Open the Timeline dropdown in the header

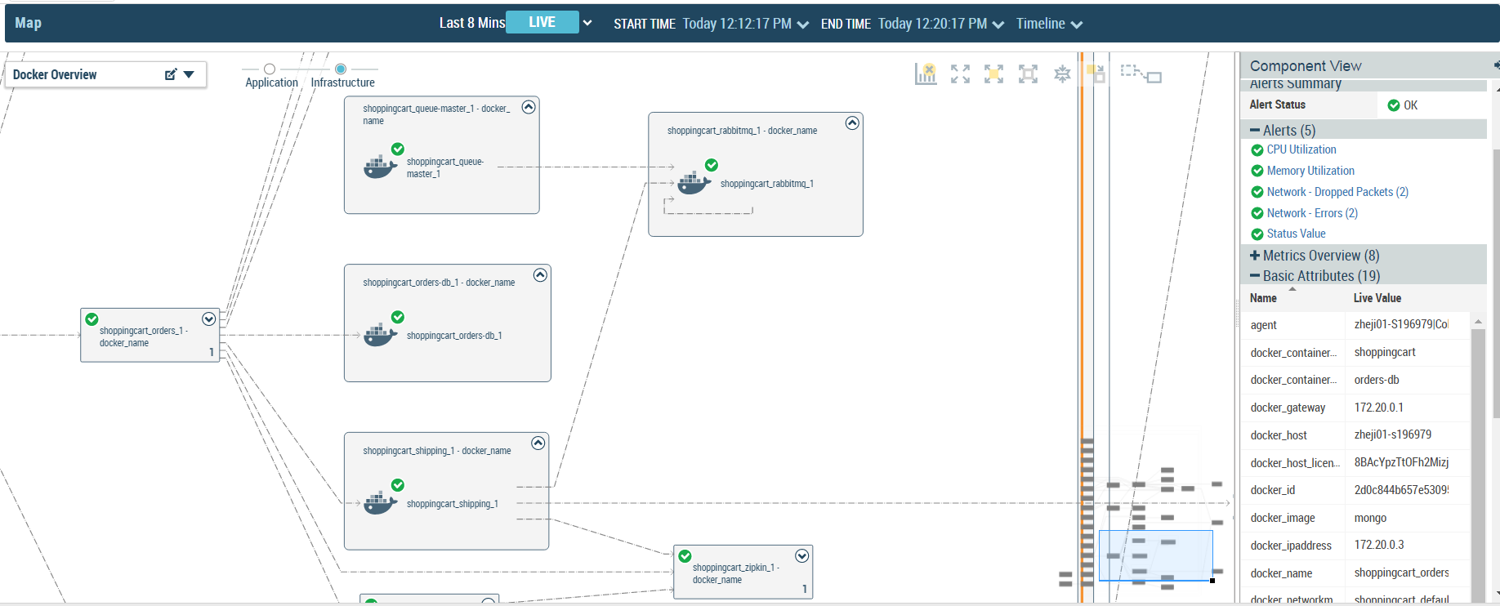1048,23
